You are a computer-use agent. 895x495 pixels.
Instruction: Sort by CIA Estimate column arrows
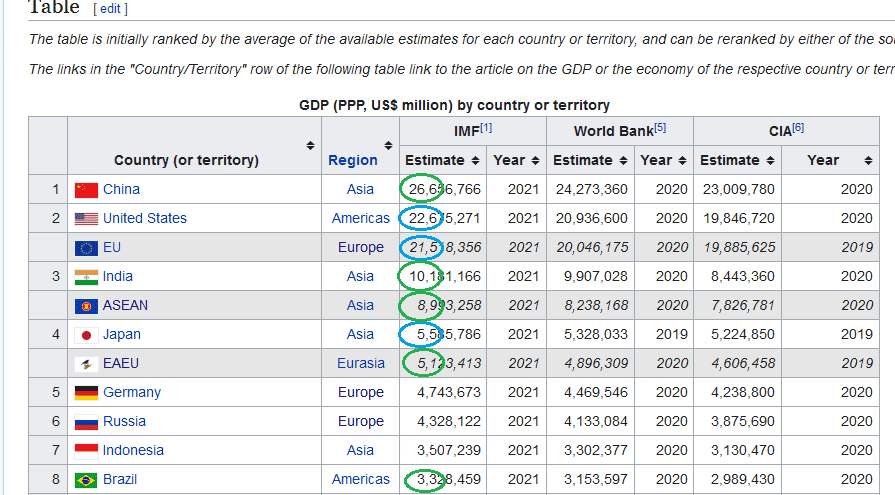point(770,161)
